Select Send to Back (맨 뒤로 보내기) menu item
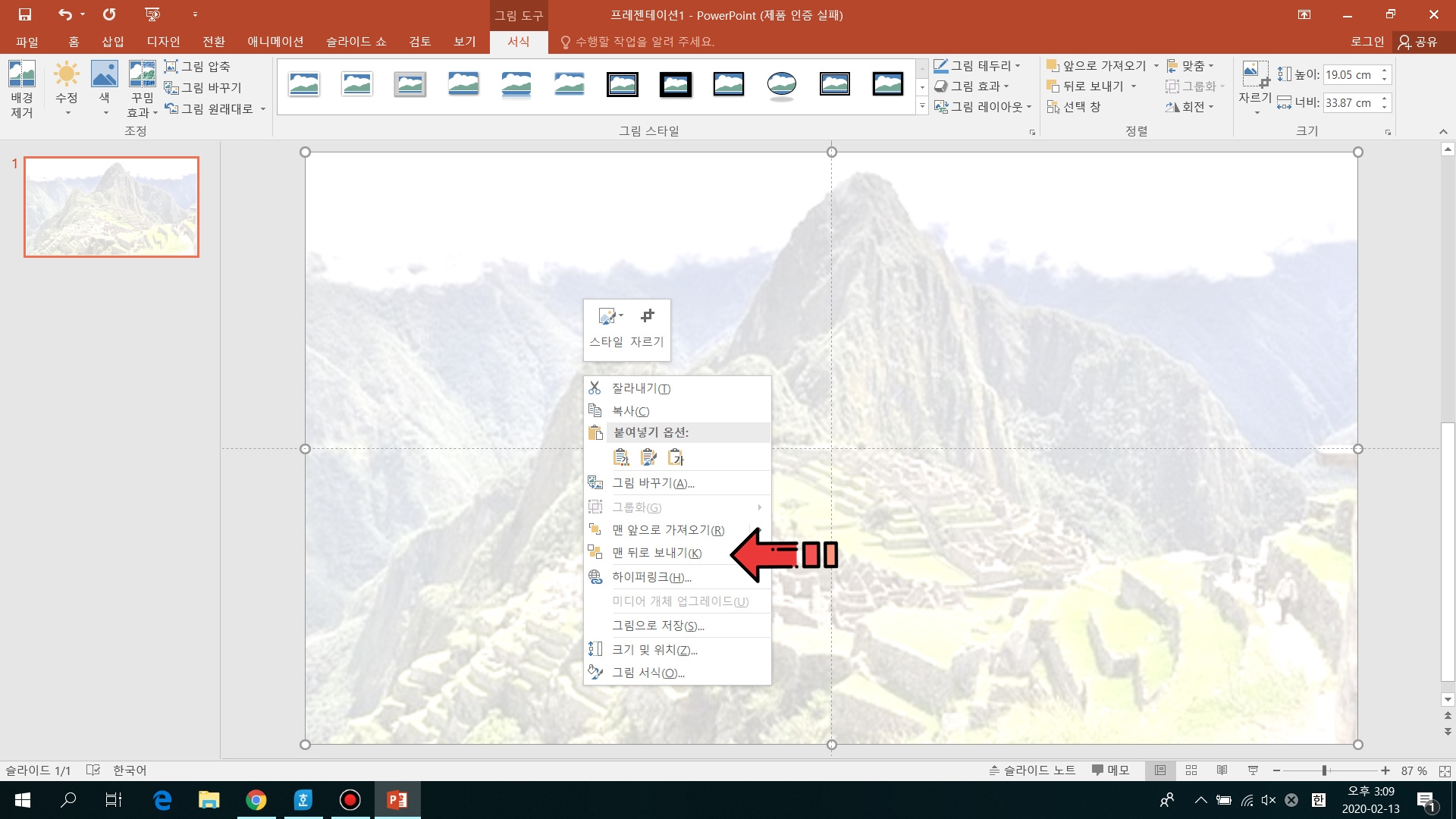 657,553
